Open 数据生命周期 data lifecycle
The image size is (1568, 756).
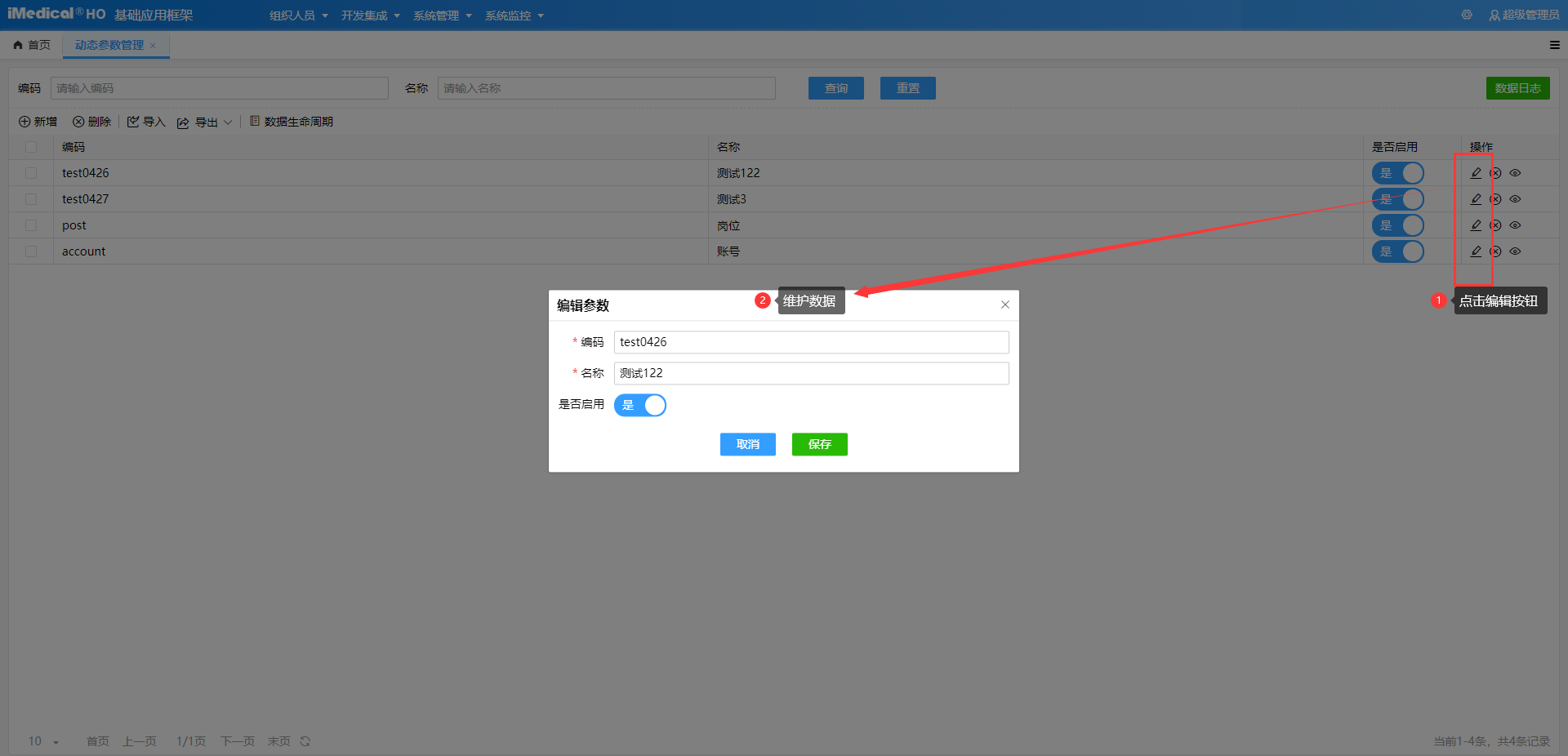tap(292, 122)
